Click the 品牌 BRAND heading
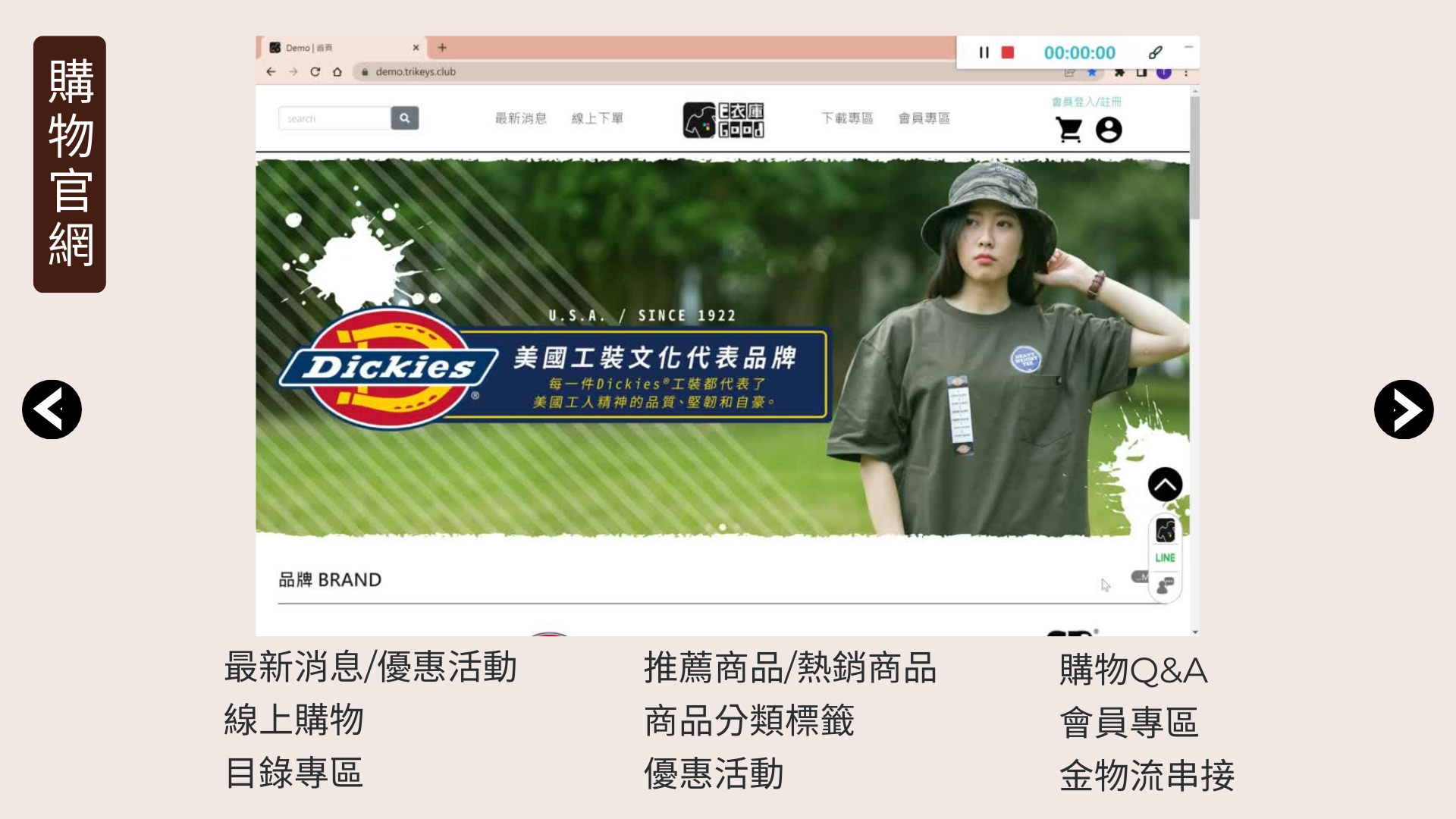The height and width of the screenshot is (819, 1456). pos(330,579)
